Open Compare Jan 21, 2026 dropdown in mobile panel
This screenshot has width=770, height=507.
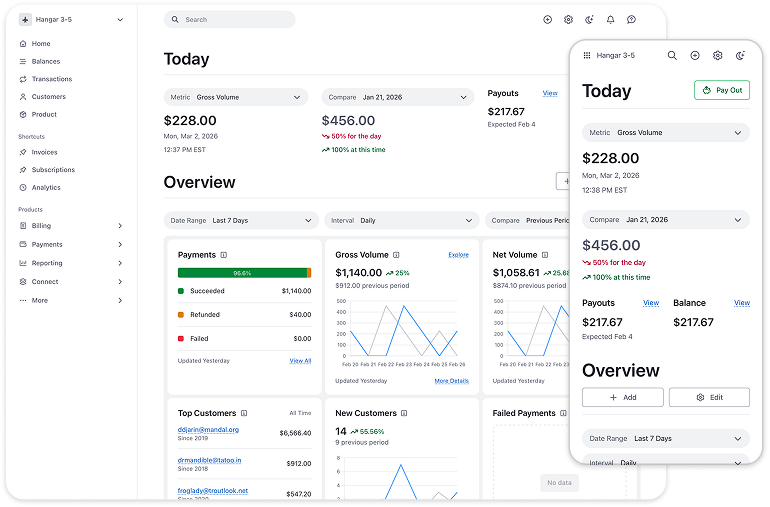tap(666, 220)
